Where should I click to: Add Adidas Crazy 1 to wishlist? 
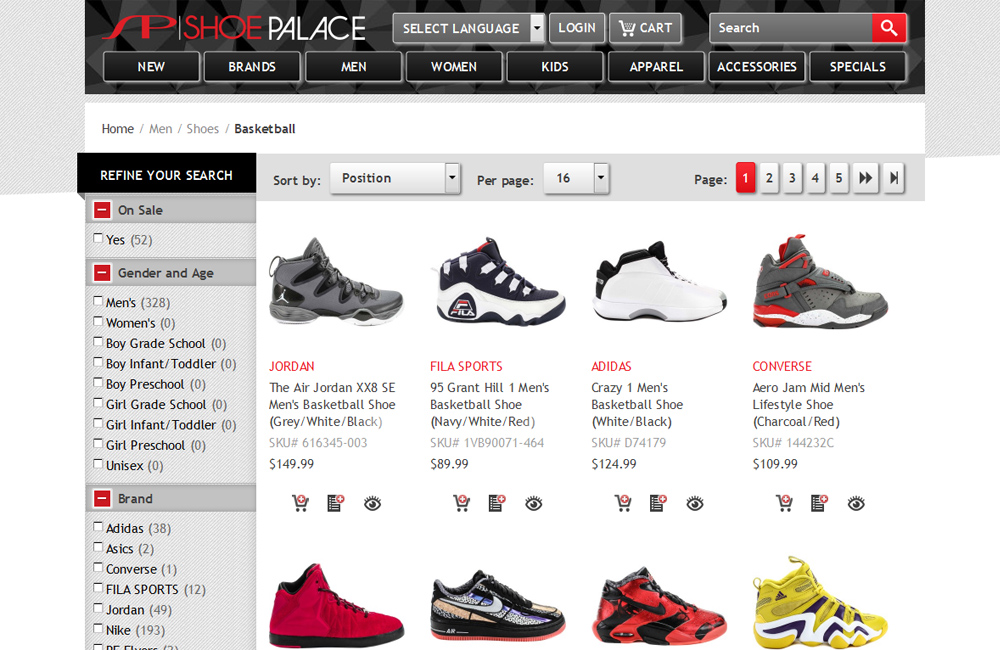659,503
